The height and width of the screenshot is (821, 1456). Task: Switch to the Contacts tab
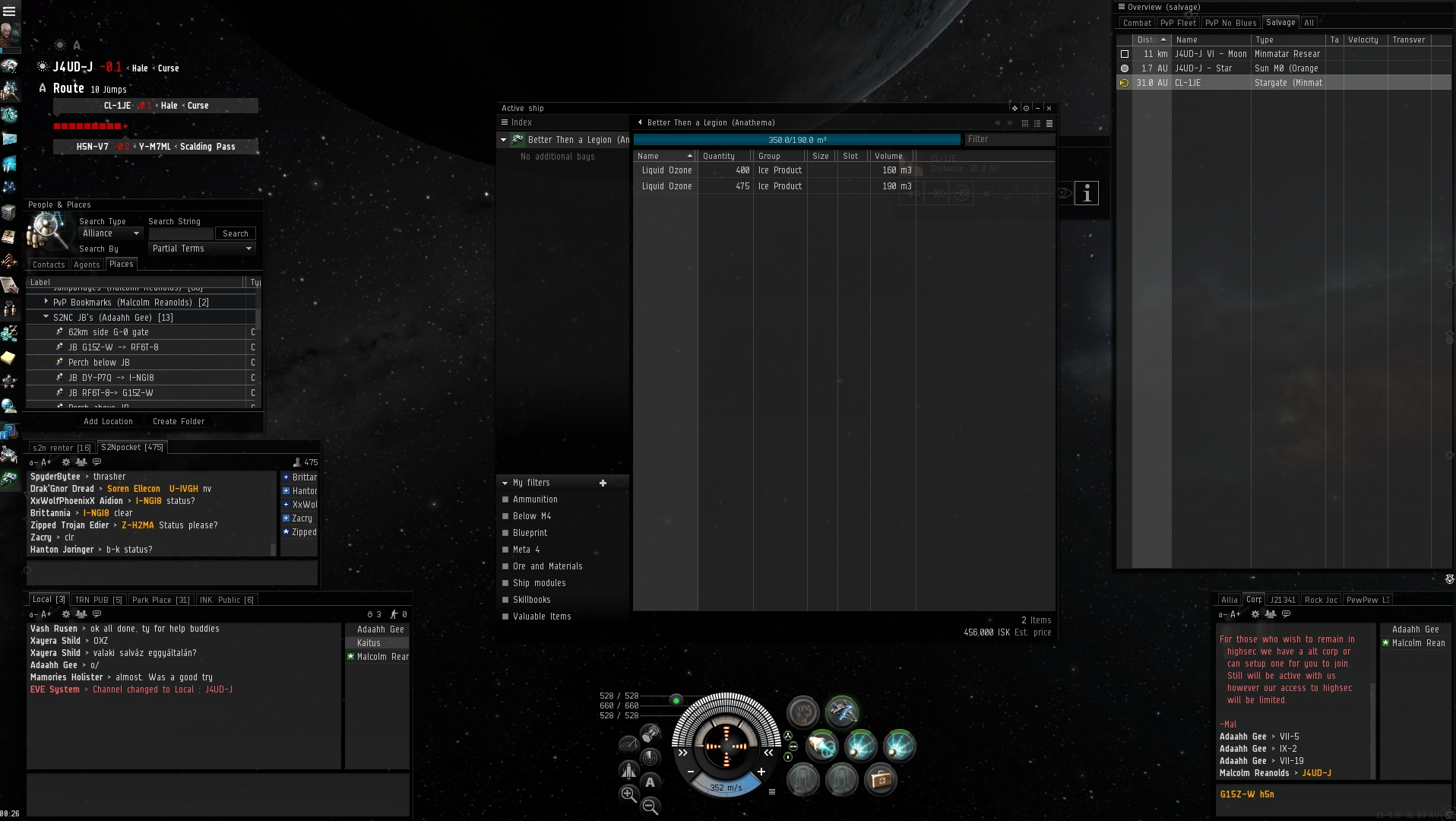tap(49, 265)
